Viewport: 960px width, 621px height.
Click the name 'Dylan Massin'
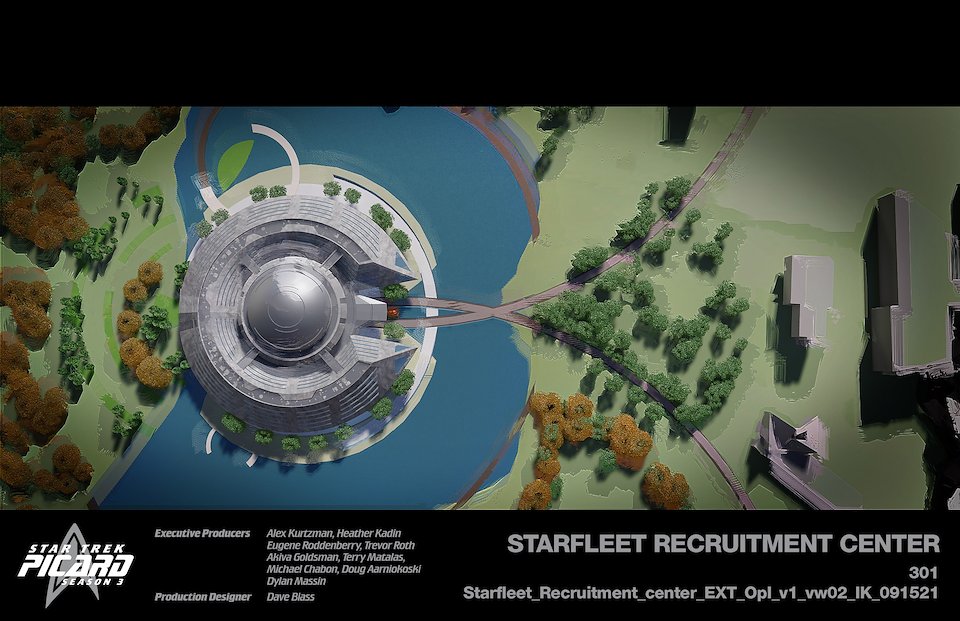tap(296, 581)
